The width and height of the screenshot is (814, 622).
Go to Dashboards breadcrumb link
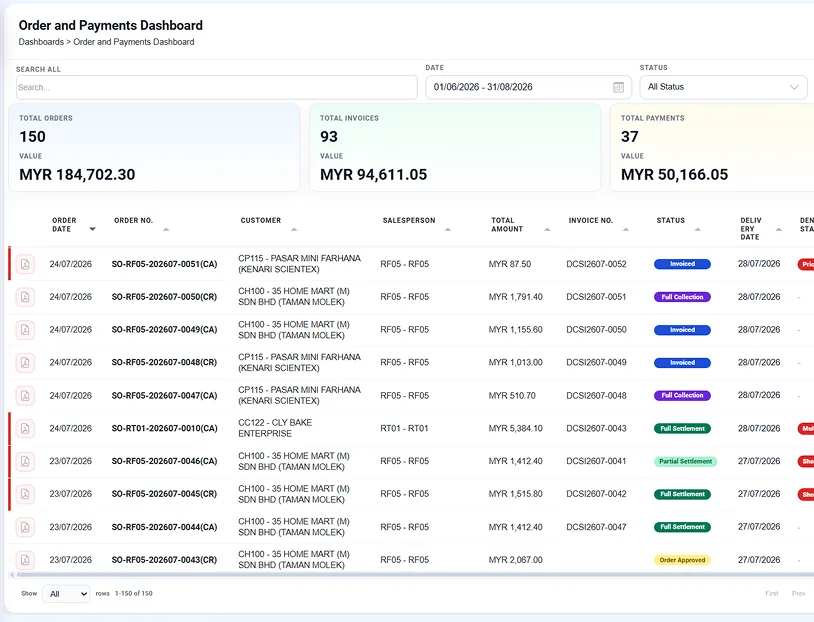pos(41,42)
